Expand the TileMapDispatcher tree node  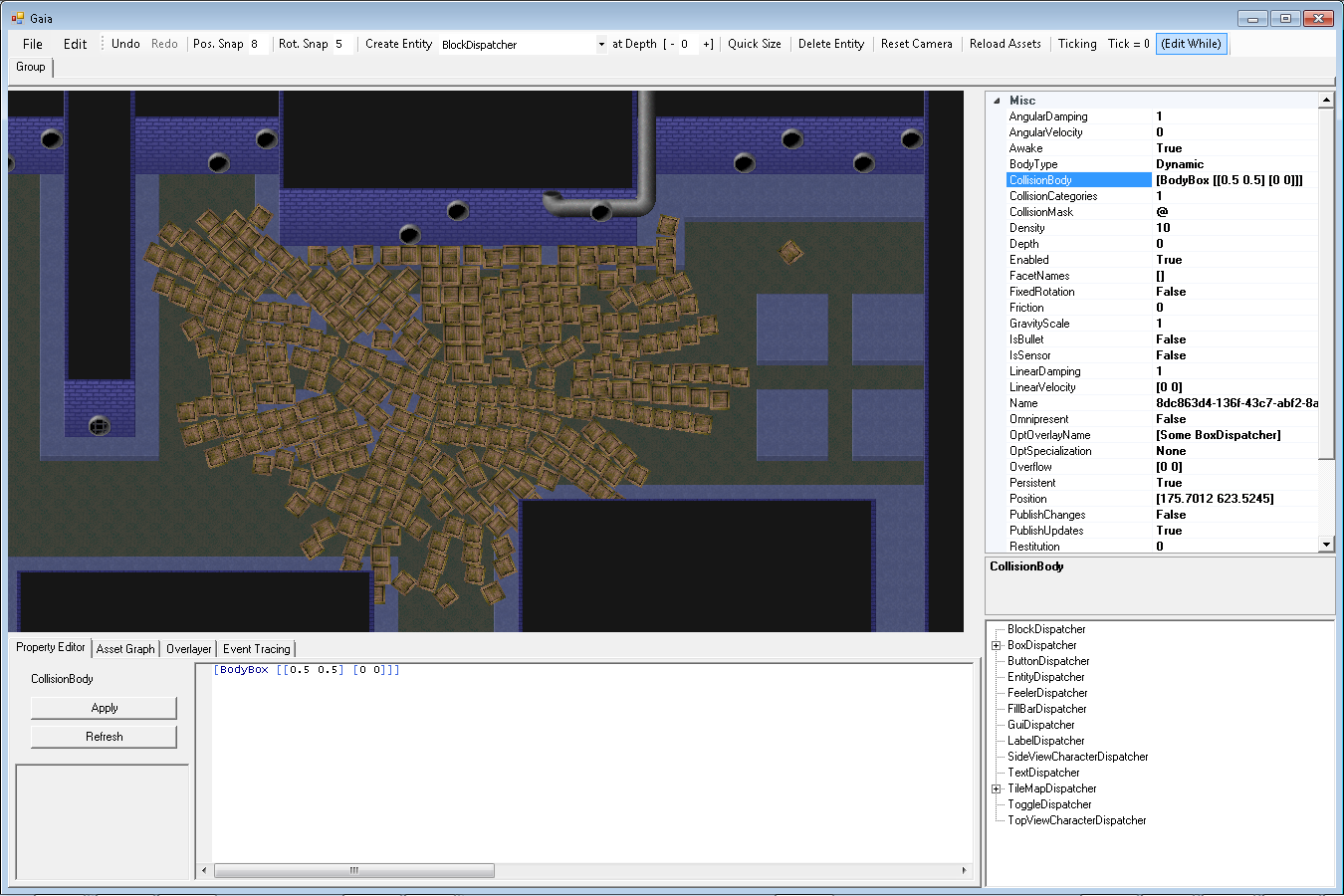click(x=996, y=788)
